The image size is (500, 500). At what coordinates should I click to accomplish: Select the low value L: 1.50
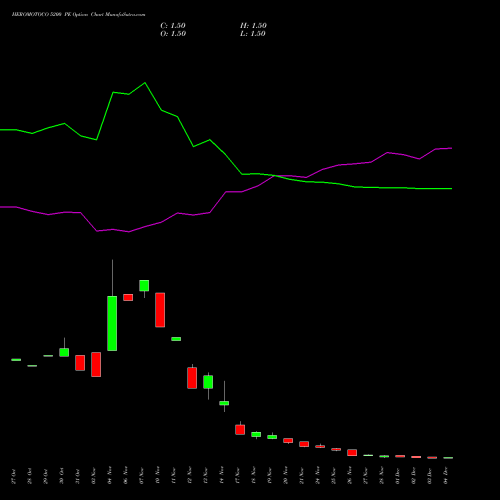coord(253,34)
